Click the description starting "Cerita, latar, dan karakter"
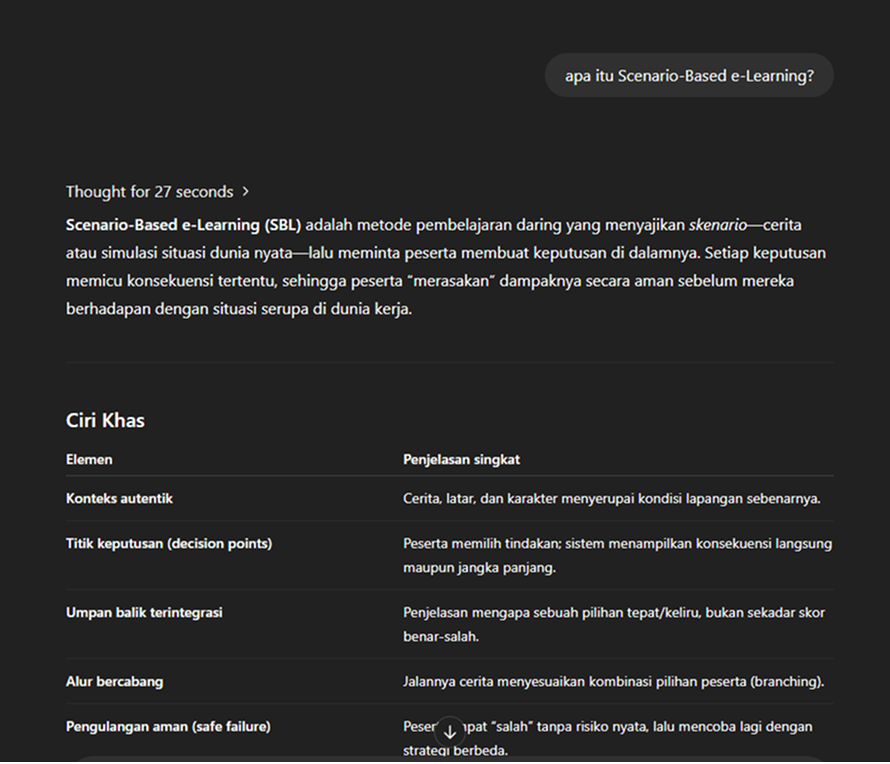890x764 pixels. pyautogui.click(x=612, y=498)
